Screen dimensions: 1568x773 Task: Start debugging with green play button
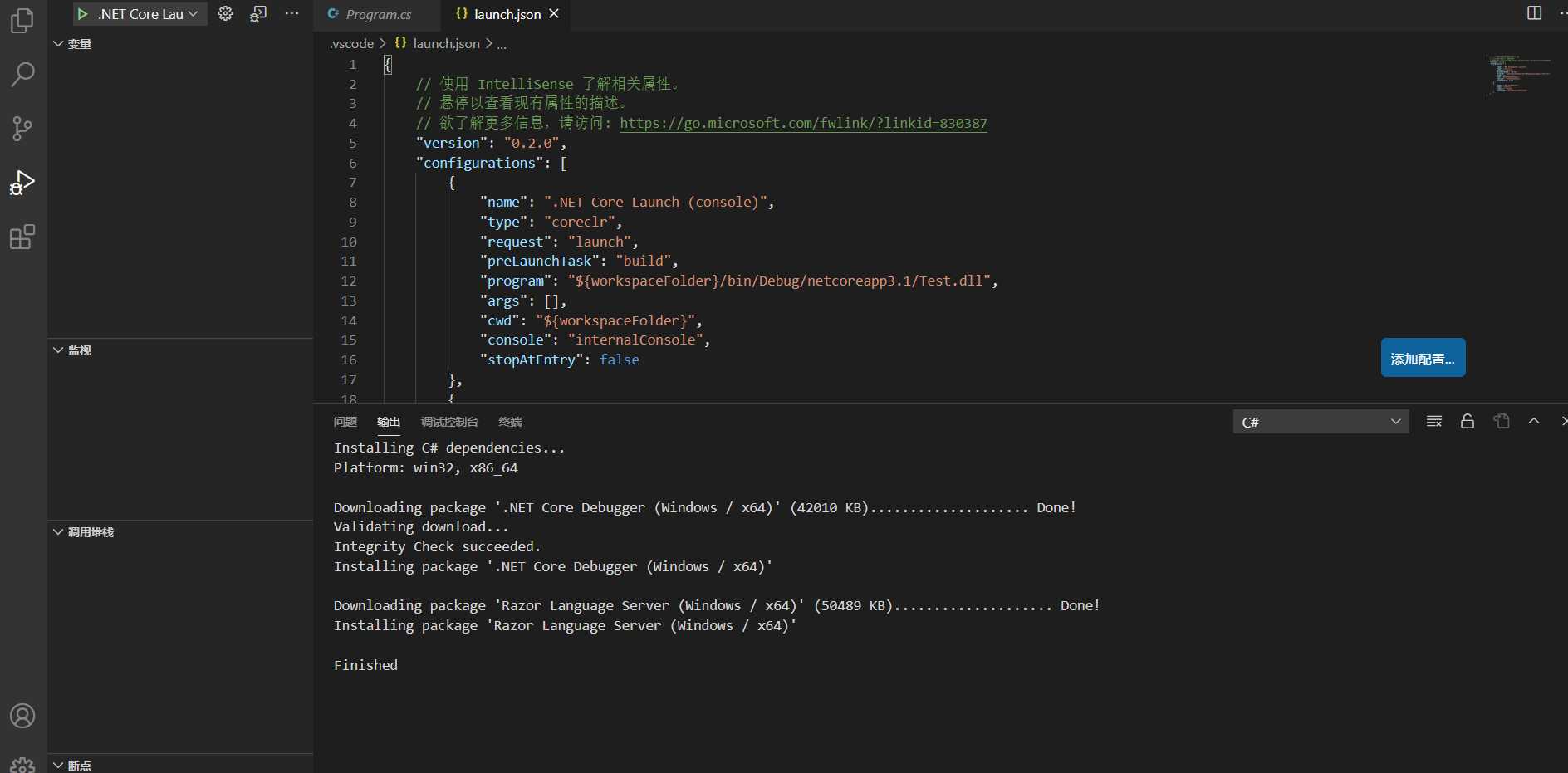pyautogui.click(x=82, y=14)
